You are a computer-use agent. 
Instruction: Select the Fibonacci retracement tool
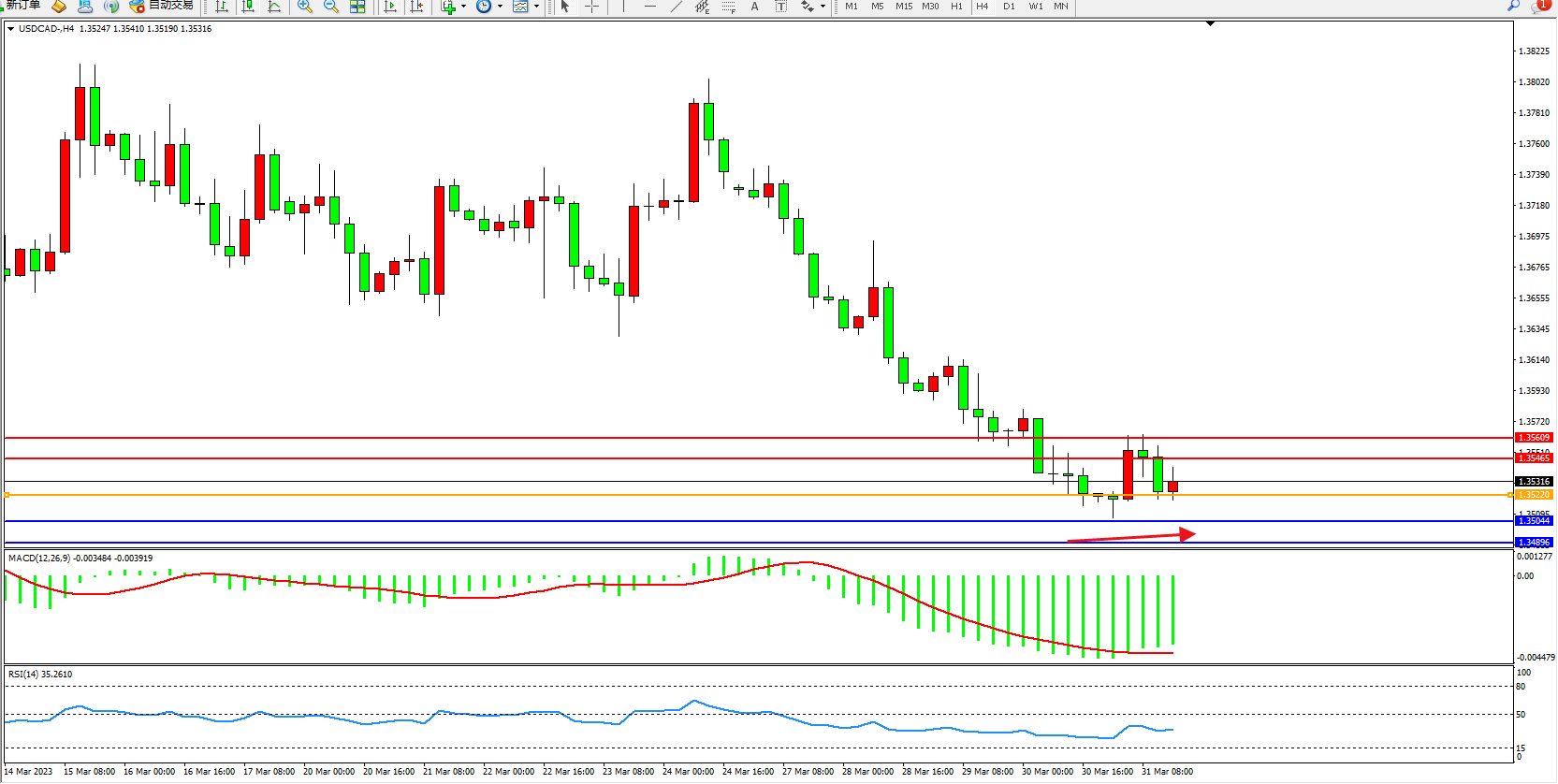pos(729,7)
